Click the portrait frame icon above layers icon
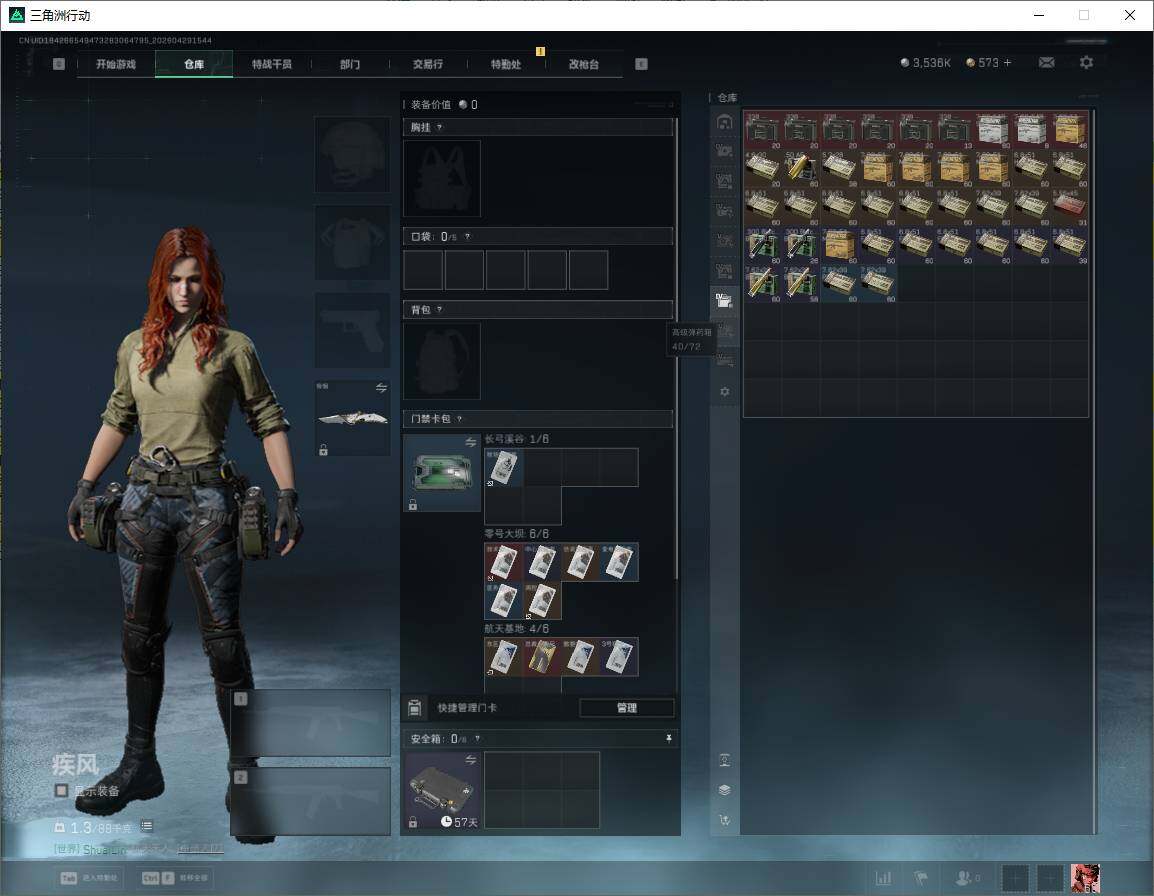Image resolution: width=1154 pixels, height=896 pixels. 724,760
